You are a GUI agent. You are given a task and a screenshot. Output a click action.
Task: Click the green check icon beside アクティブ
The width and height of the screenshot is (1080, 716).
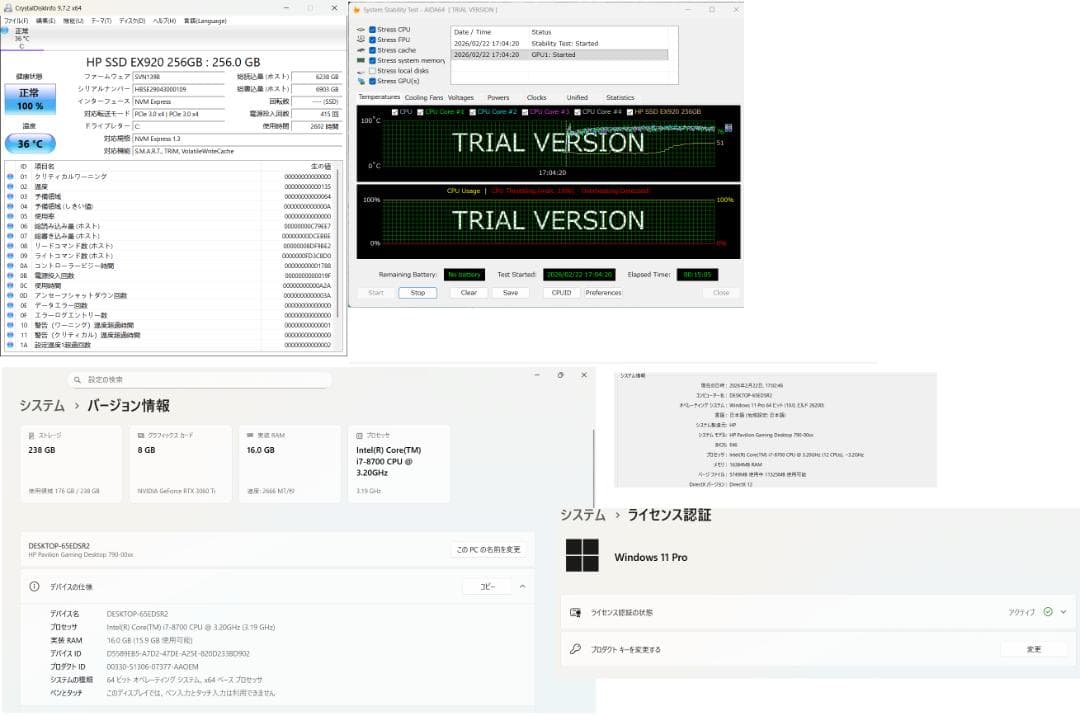(x=1048, y=611)
